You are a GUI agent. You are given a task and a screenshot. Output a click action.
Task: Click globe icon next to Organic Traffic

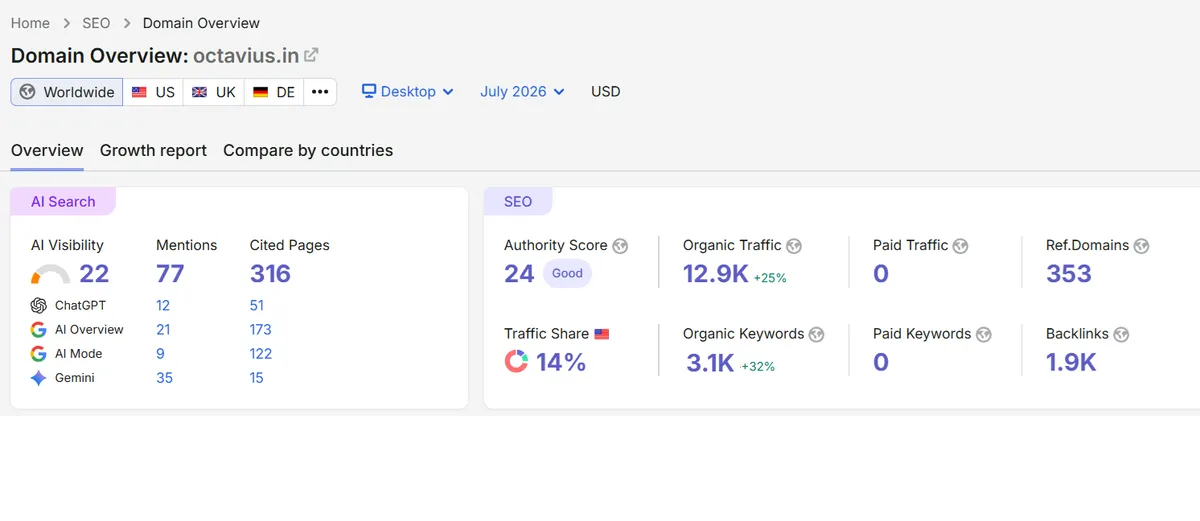794,246
